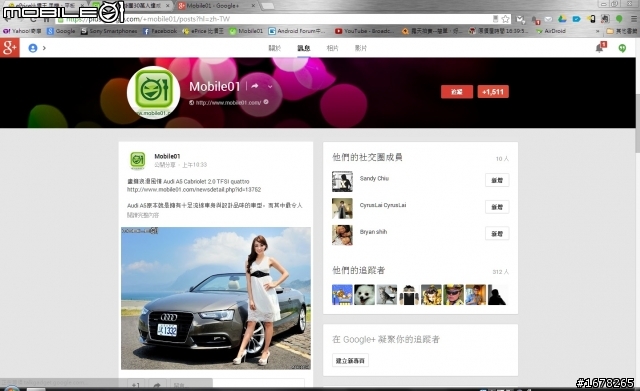Screen dimensions: 640x391
Task: Add CyrusLai CyrusLai to circles
Action: tap(497, 207)
